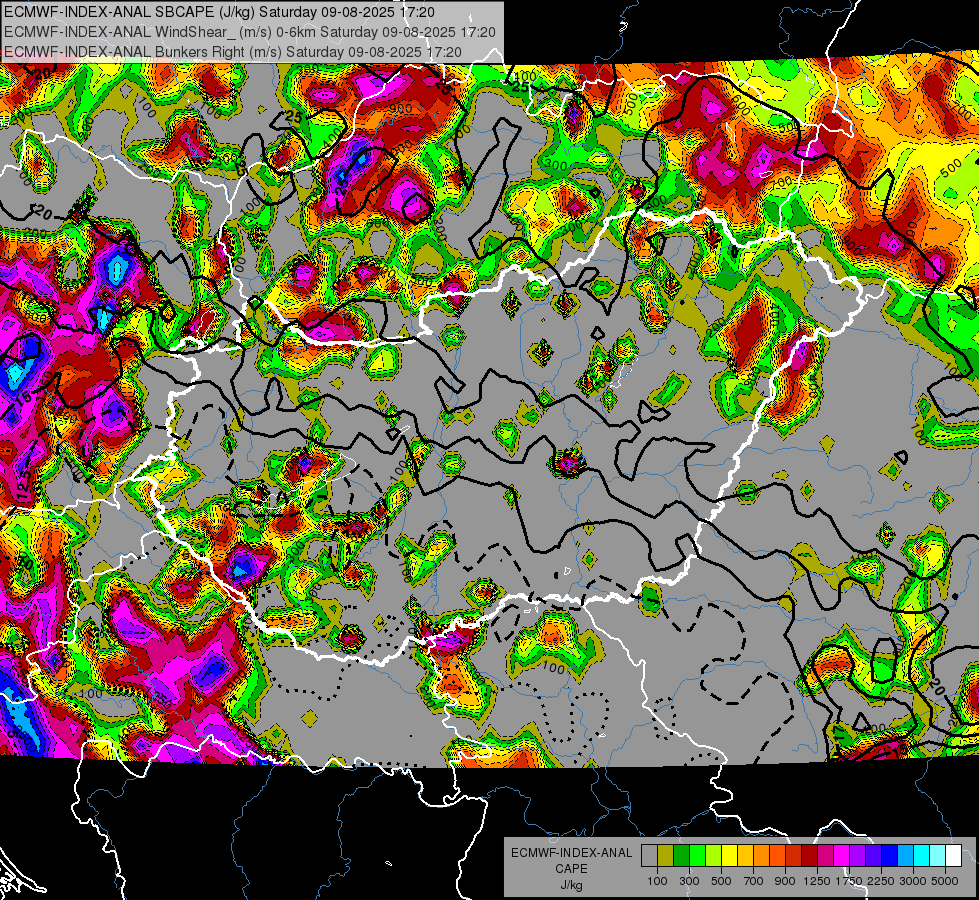The width and height of the screenshot is (979, 900).
Task: Click the 100 value under the color scale
Action: (657, 881)
